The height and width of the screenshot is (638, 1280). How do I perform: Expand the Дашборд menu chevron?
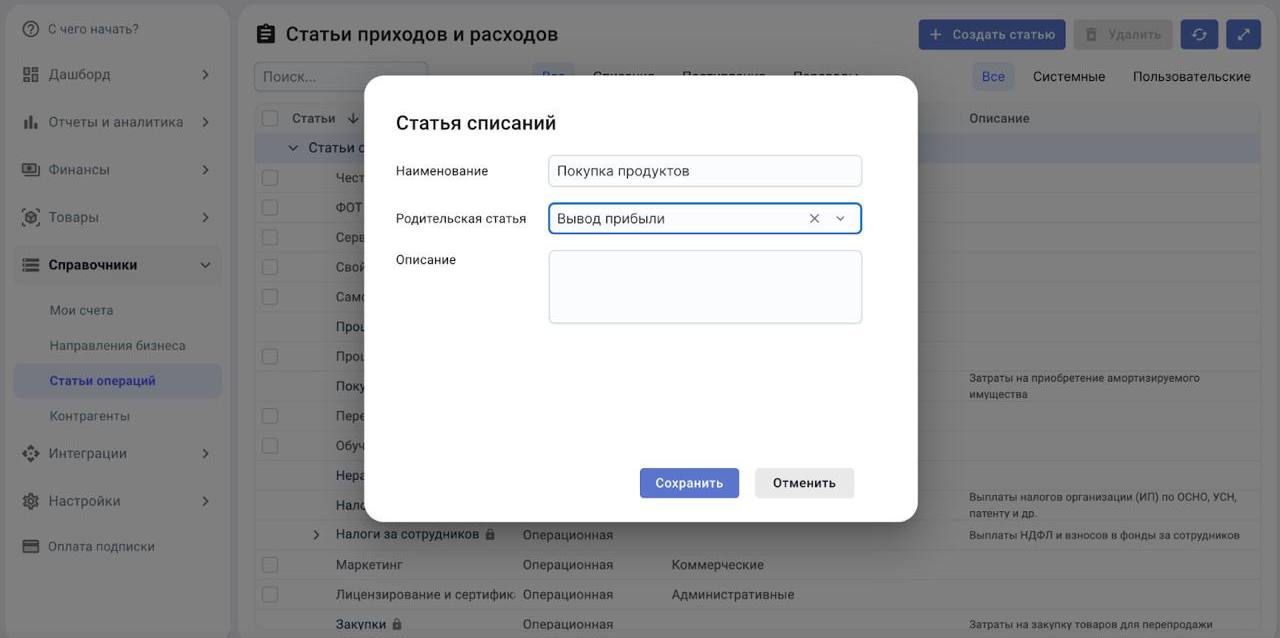pos(205,75)
